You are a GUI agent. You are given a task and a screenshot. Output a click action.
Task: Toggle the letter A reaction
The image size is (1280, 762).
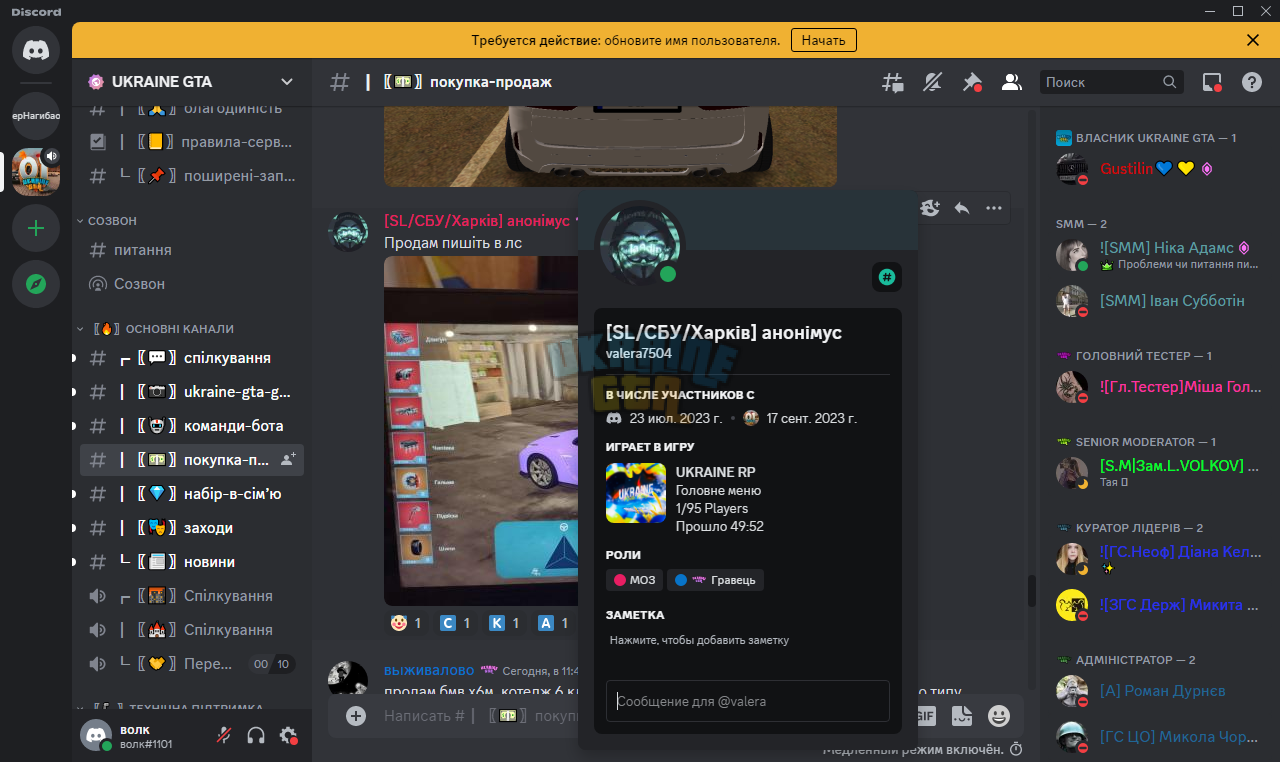click(554, 623)
